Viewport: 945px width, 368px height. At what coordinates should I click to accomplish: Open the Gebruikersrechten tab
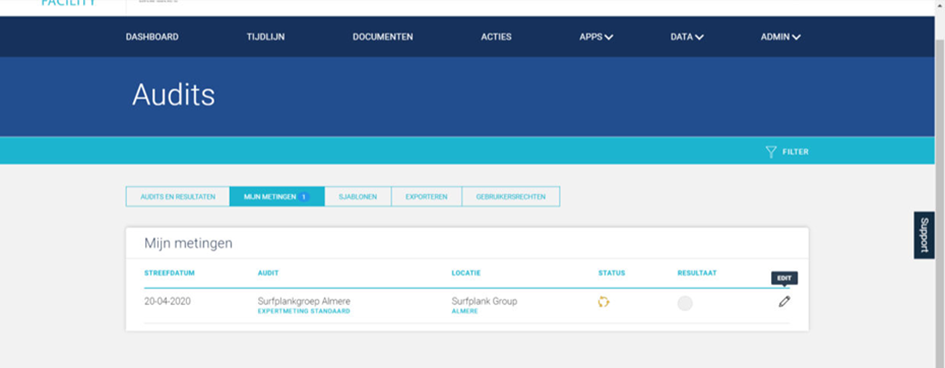(x=510, y=196)
